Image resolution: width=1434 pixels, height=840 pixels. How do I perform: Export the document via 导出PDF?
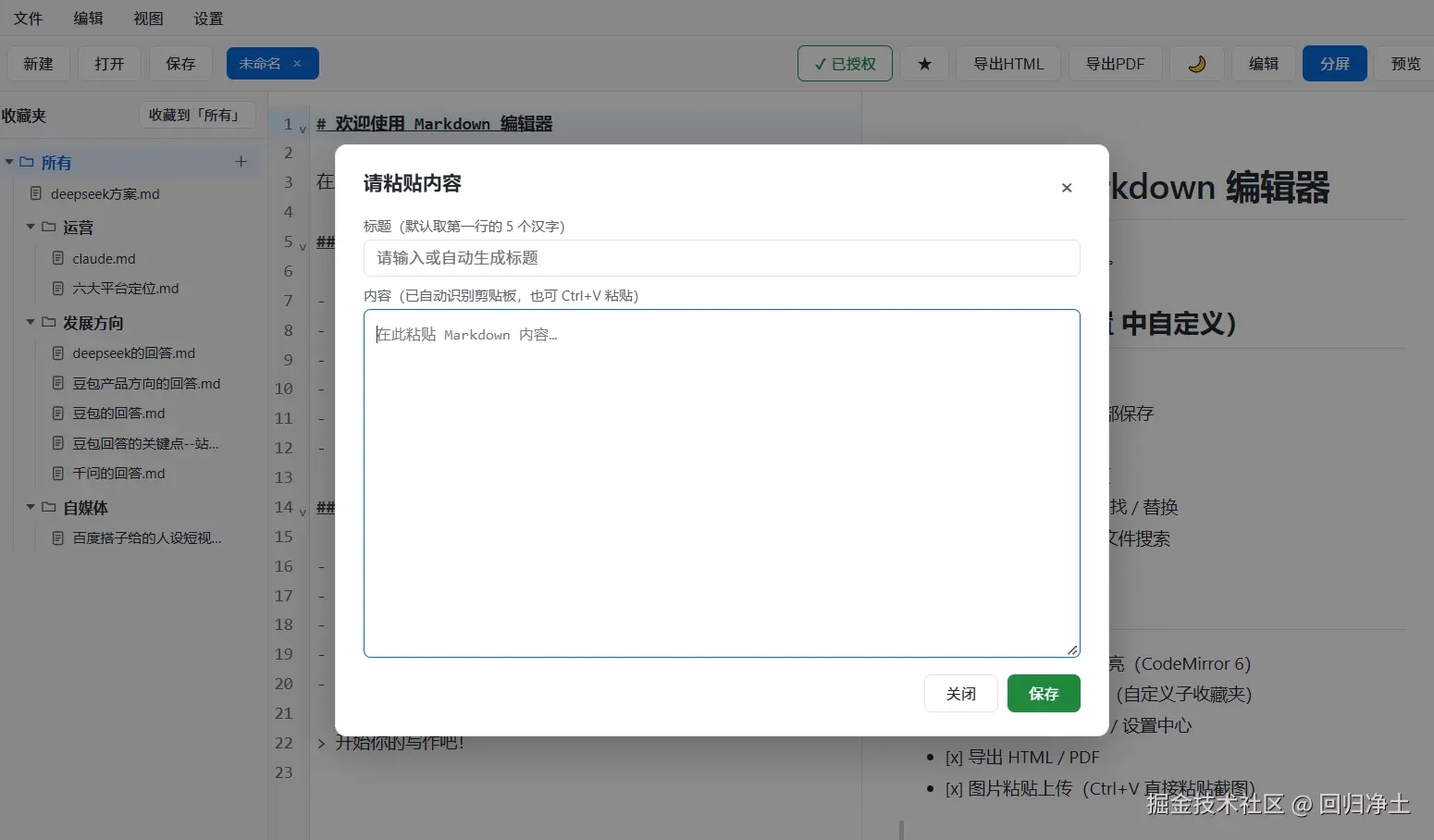coord(1116,64)
